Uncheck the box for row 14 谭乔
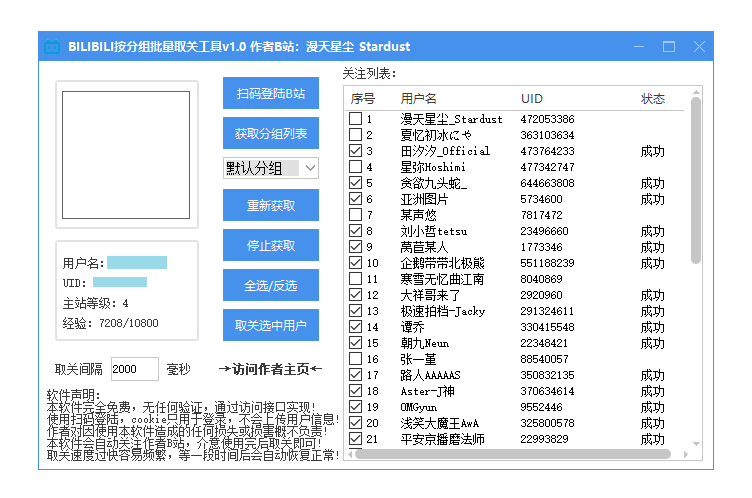Screen dimensions: 752x498 pyautogui.click(x=355, y=327)
